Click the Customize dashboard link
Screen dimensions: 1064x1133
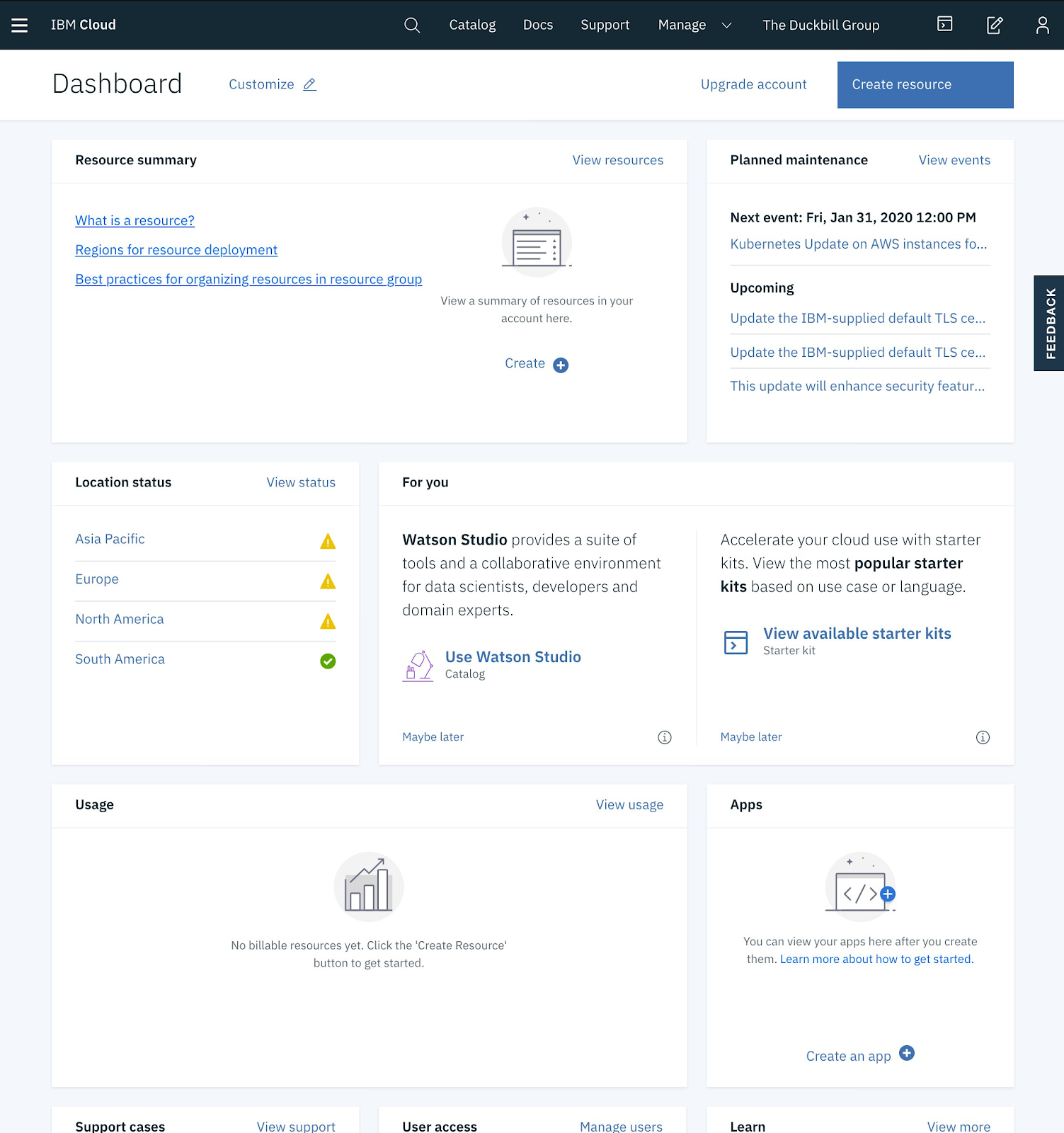point(261,84)
